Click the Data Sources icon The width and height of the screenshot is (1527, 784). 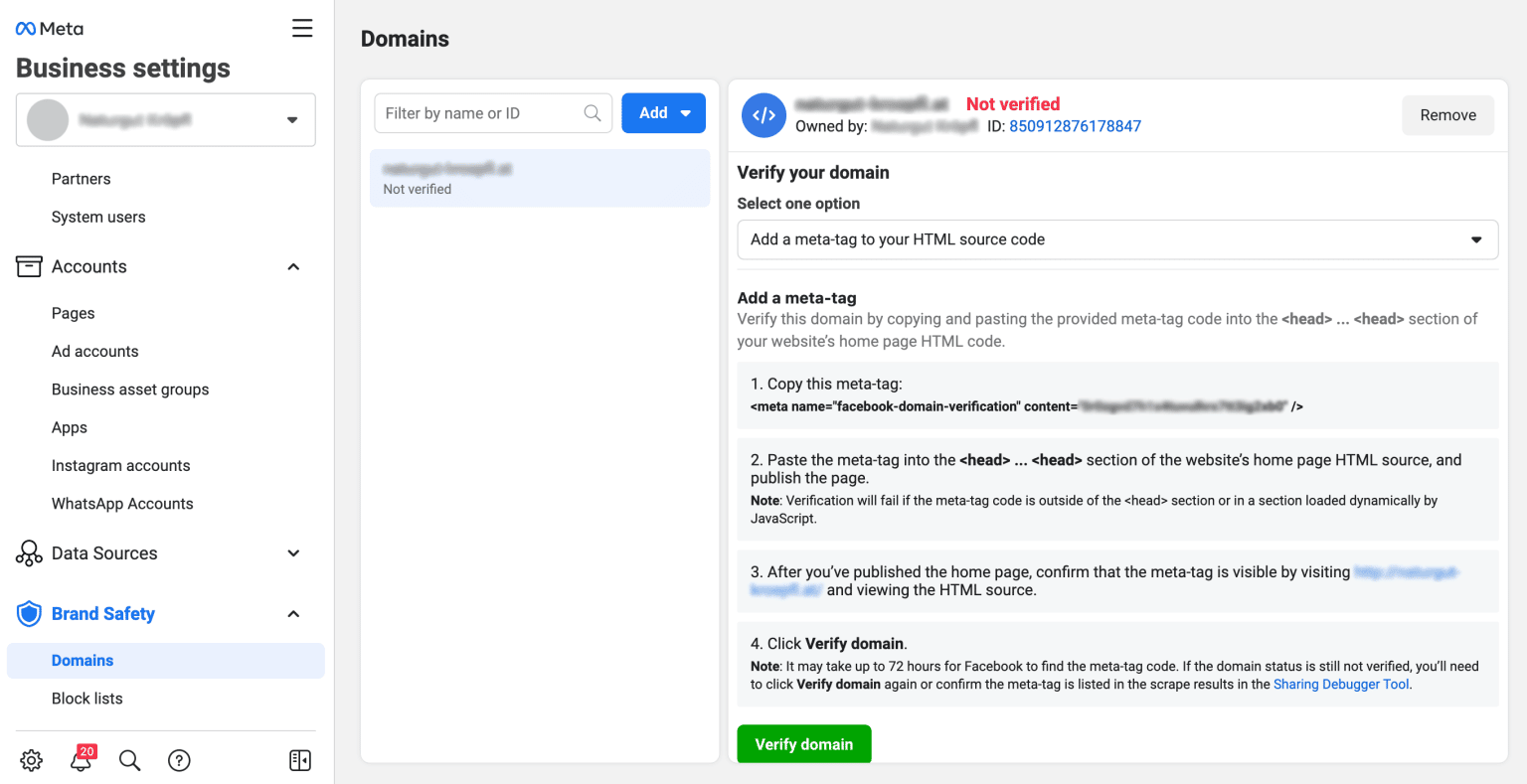28,553
